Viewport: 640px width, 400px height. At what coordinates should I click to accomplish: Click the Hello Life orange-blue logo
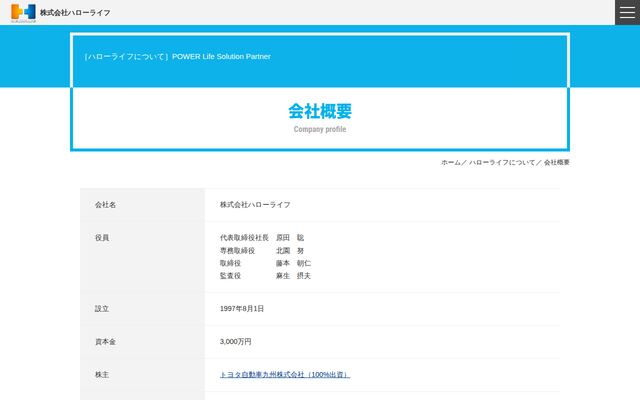pyautogui.click(x=23, y=13)
